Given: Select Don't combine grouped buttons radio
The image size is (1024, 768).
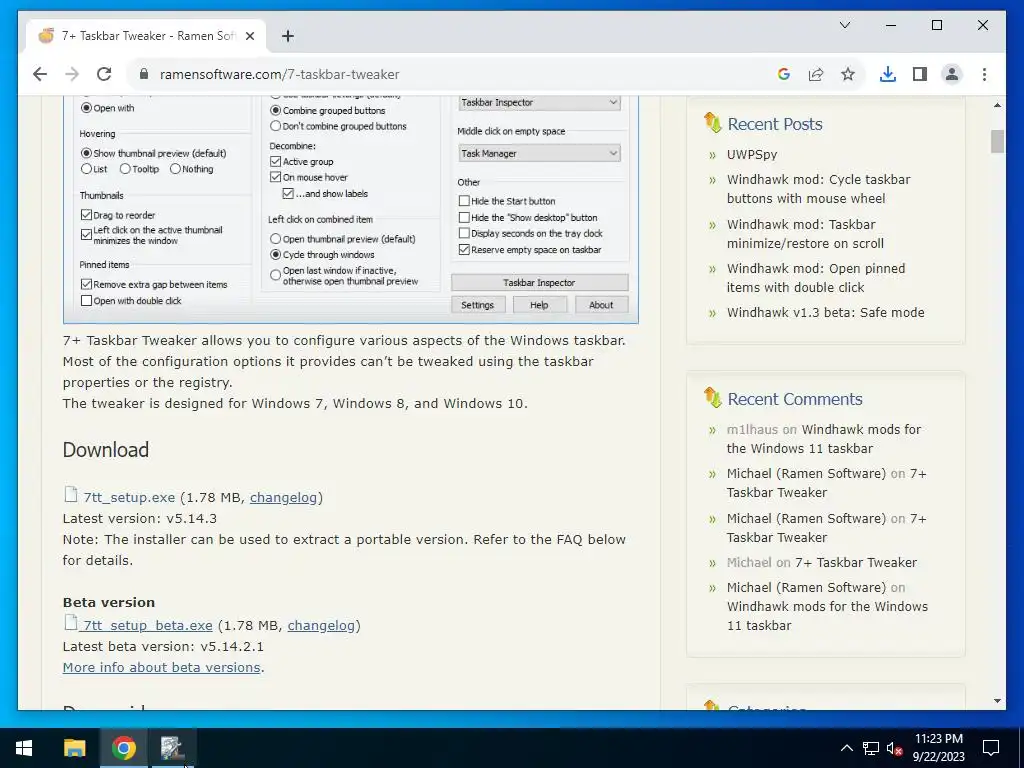Looking at the screenshot, I should point(276,126).
